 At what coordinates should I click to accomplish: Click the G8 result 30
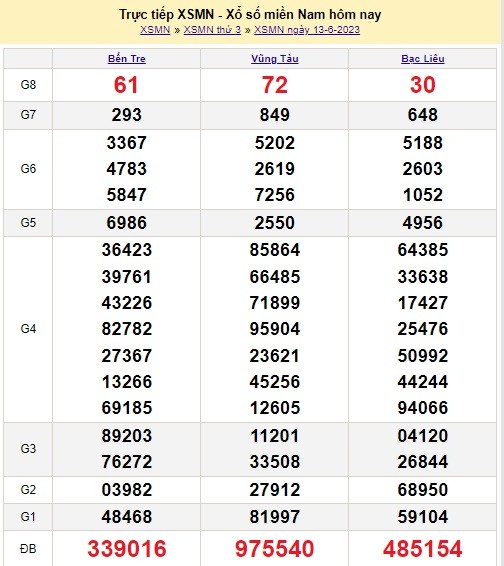point(423,85)
